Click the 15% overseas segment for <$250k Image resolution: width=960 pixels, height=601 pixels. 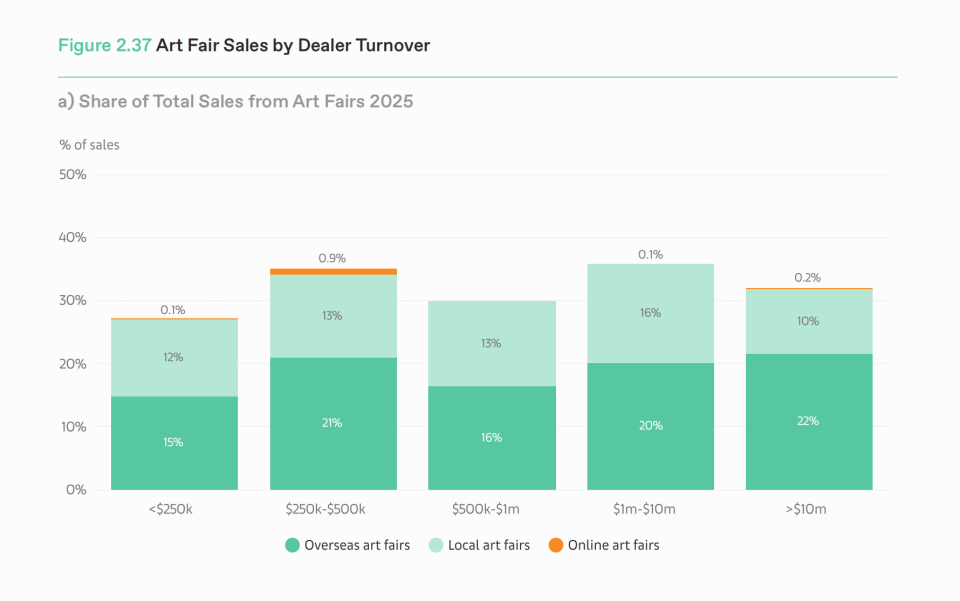pyautogui.click(x=174, y=443)
